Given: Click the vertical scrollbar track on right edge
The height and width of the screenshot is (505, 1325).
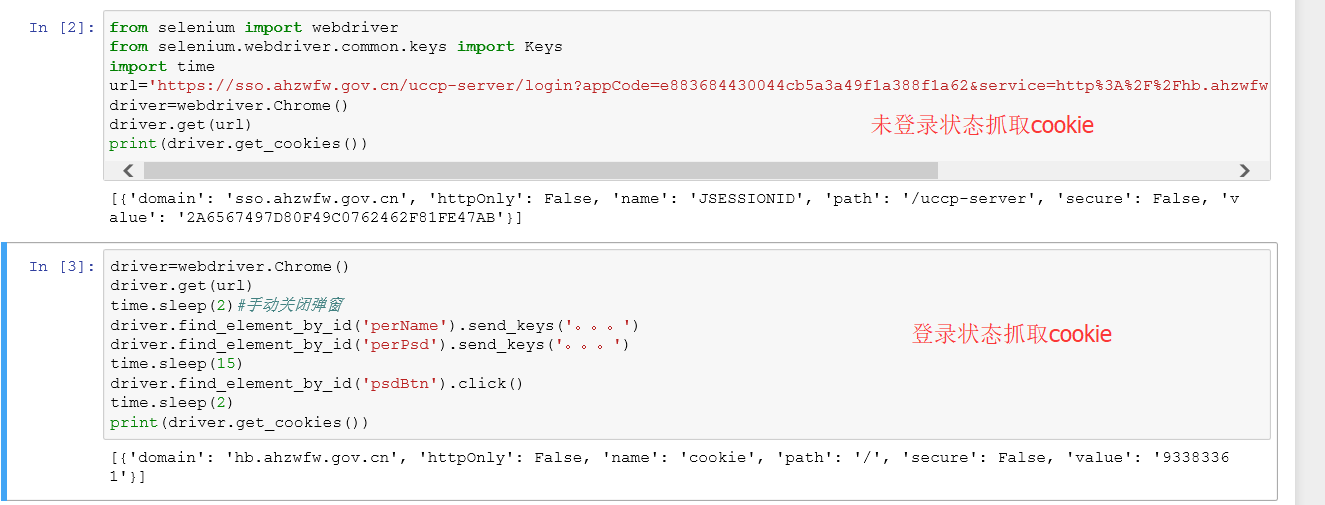Looking at the screenshot, I should click(x=1310, y=252).
